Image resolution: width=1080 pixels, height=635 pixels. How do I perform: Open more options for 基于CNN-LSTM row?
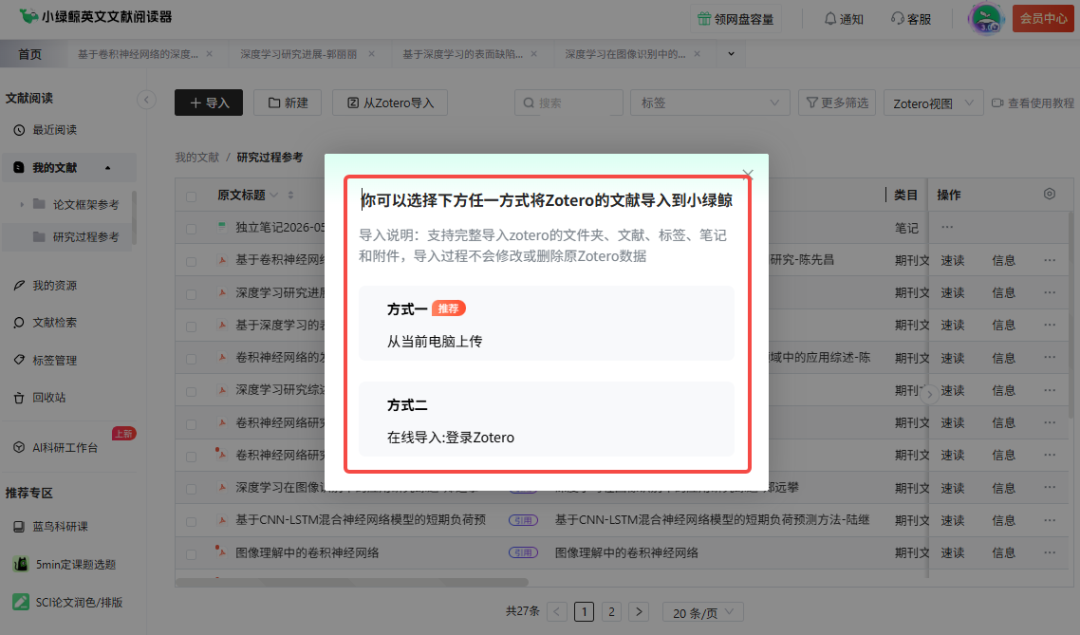pos(1049,520)
